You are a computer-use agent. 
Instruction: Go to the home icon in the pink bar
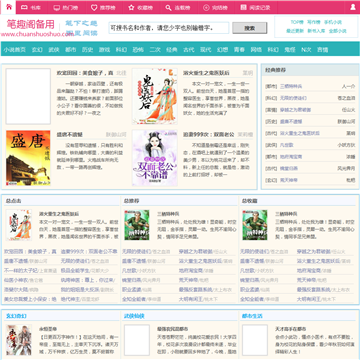click(x=8, y=7)
